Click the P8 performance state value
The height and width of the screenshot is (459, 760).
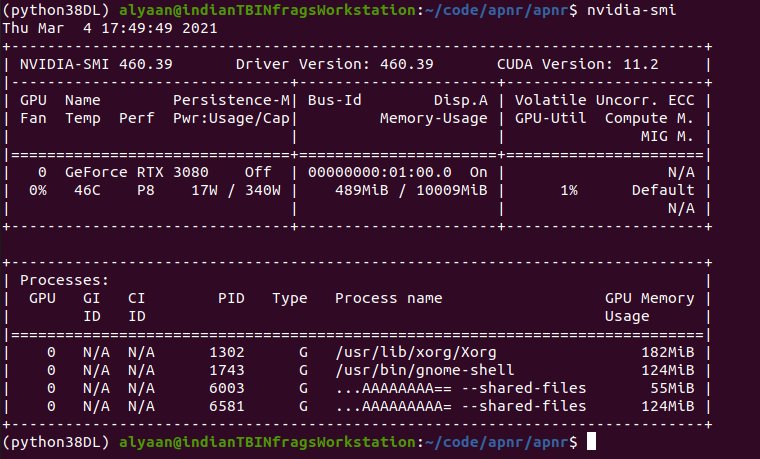tap(145, 190)
